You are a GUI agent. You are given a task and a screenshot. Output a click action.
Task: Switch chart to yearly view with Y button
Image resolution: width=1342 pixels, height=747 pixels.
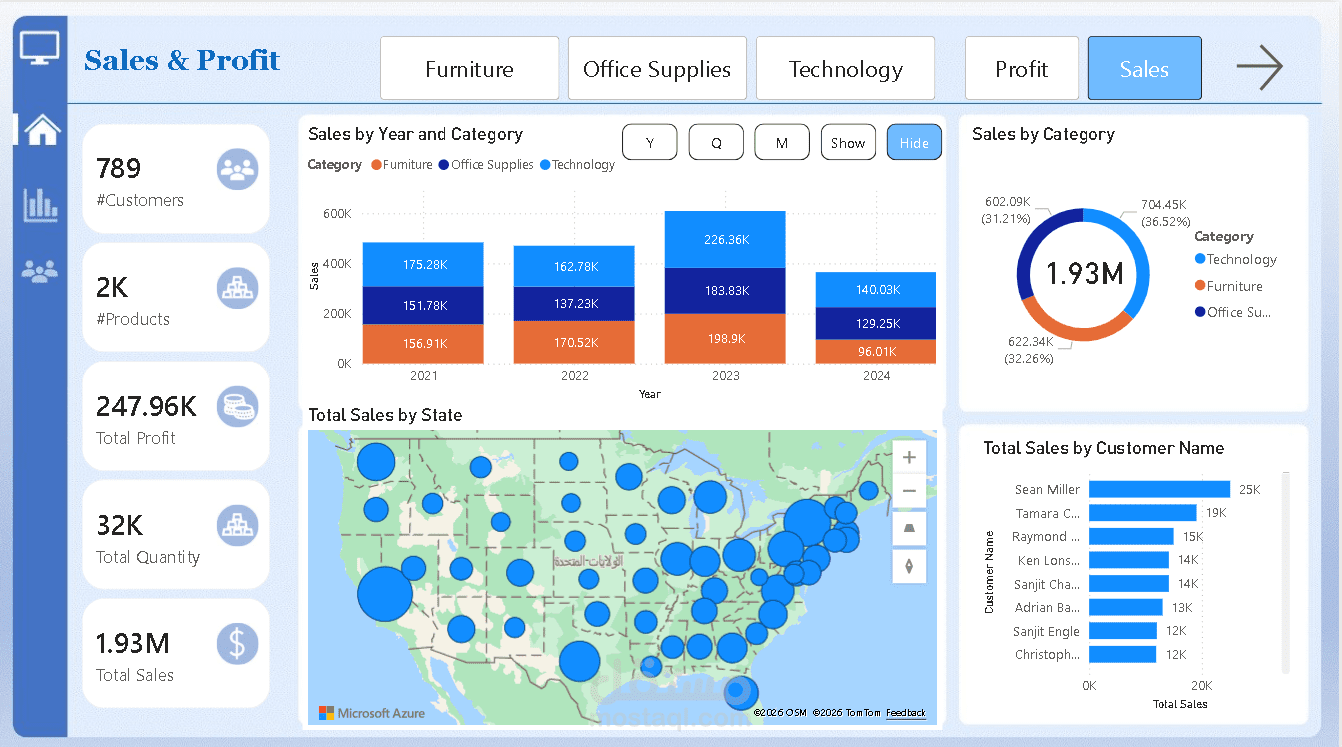pos(649,142)
